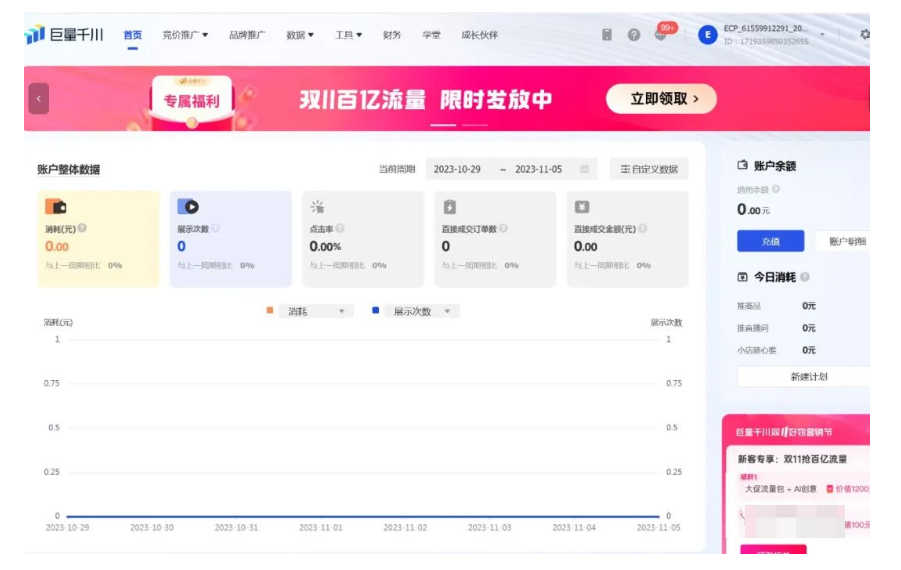Open the help question mark icon in header
Image resolution: width=901 pixels, height=570 pixels.
point(634,35)
